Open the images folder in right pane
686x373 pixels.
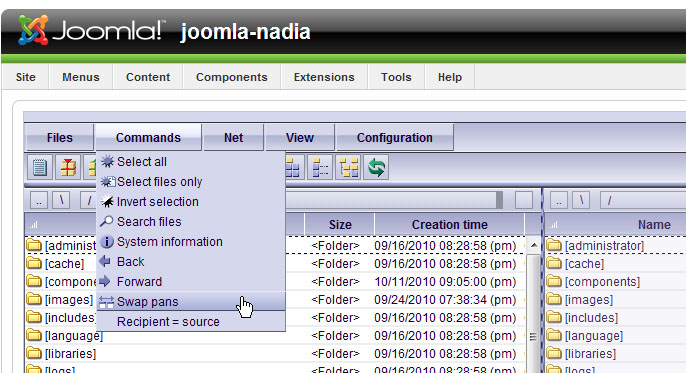tap(588, 300)
